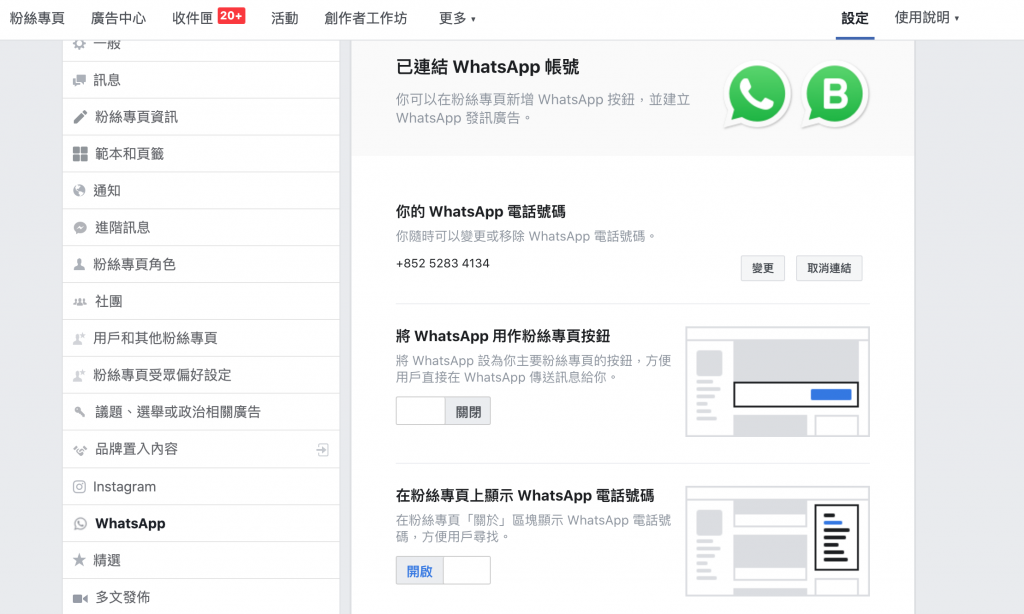Click the 取消連結 button
This screenshot has width=1024, height=614.
pyautogui.click(x=829, y=268)
